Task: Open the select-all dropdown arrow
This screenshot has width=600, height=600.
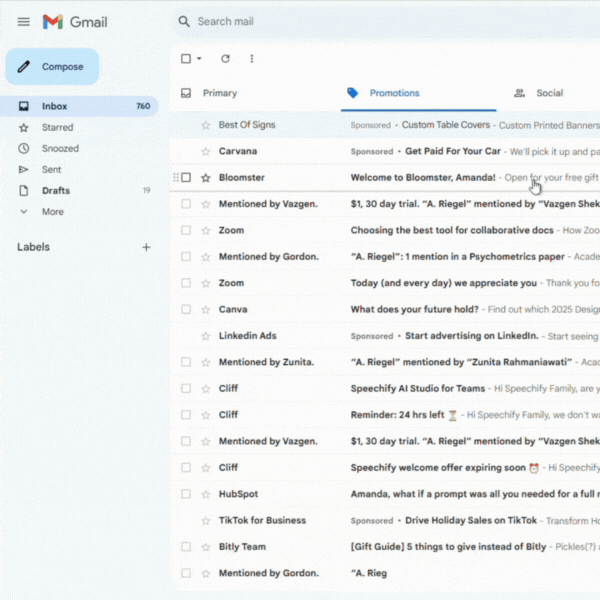Action: coord(199,59)
